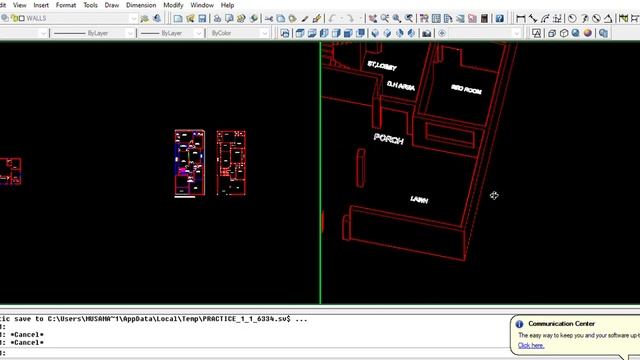
Task: Select the Angular dimension tool
Action: [x=608, y=18]
